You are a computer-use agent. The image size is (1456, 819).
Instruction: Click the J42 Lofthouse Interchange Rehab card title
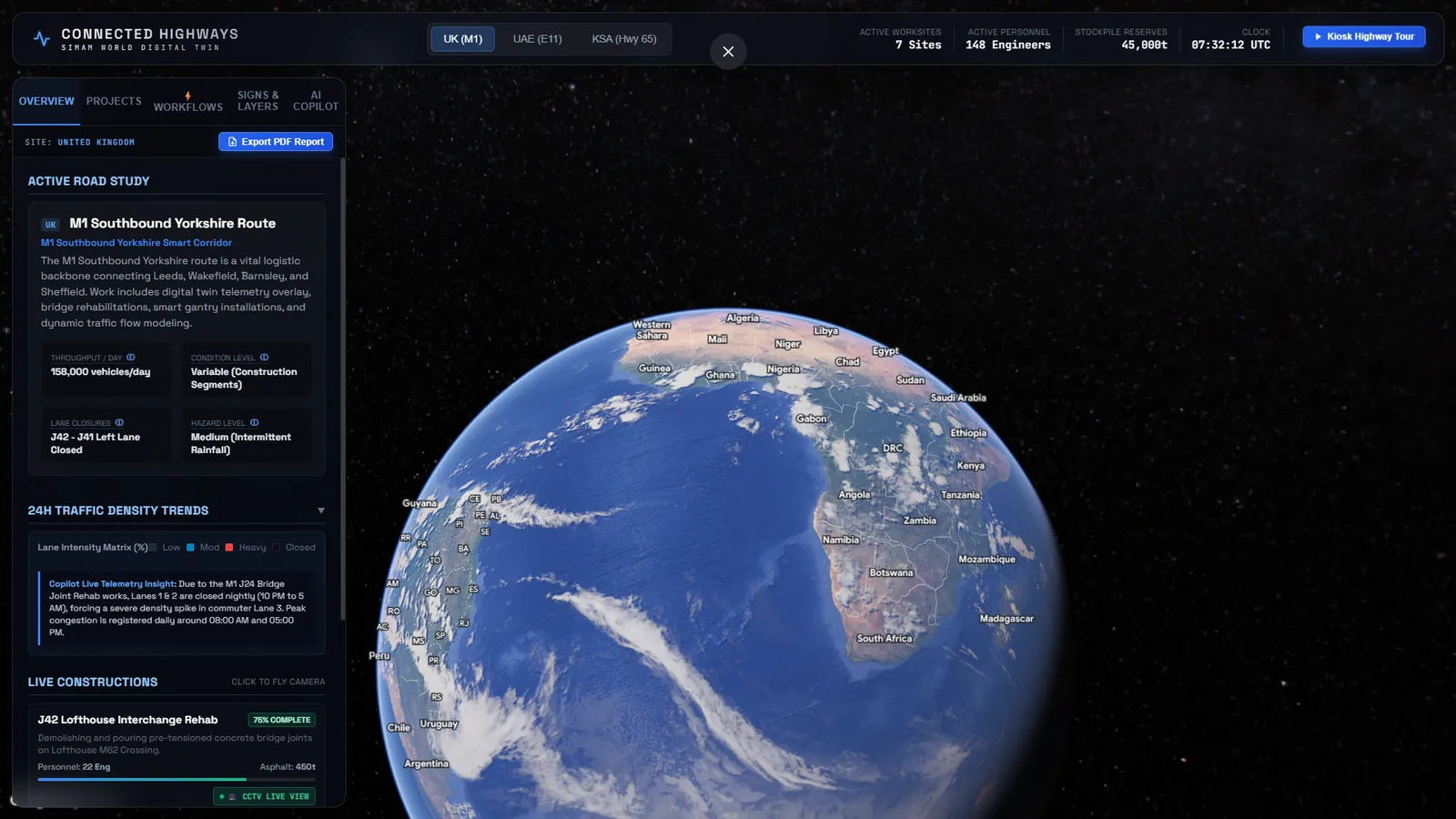127,720
